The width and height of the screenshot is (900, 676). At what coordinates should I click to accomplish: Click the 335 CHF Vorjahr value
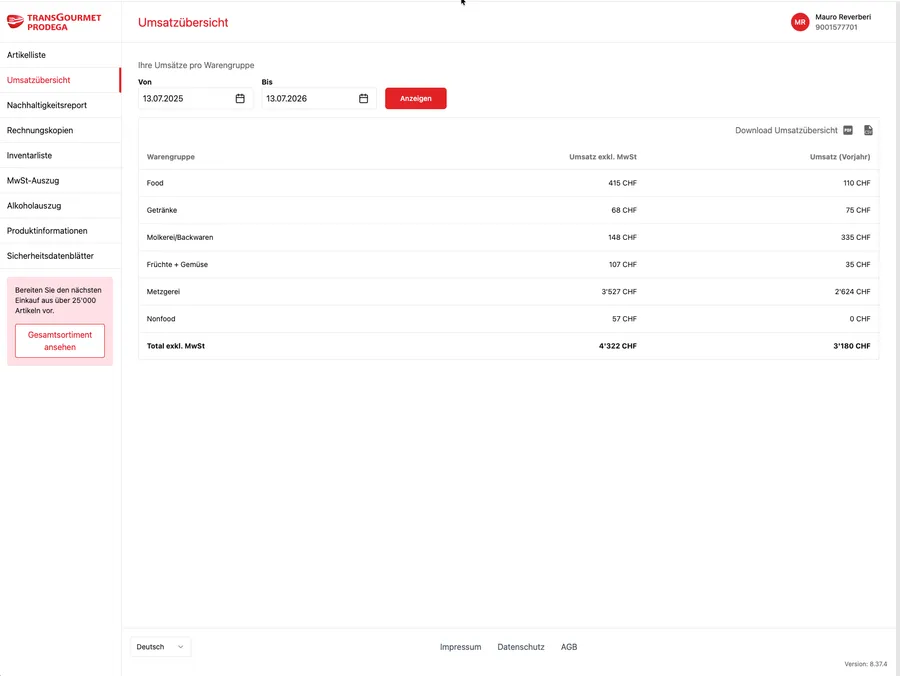coord(856,238)
